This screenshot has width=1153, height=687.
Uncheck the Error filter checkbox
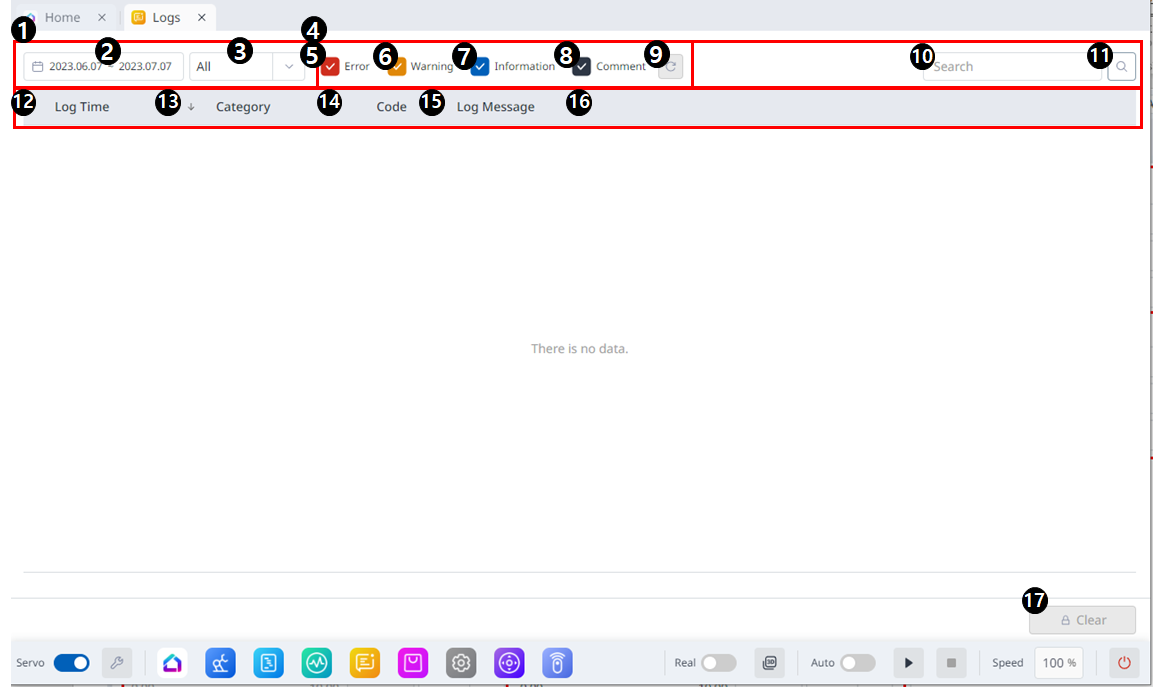(x=331, y=67)
